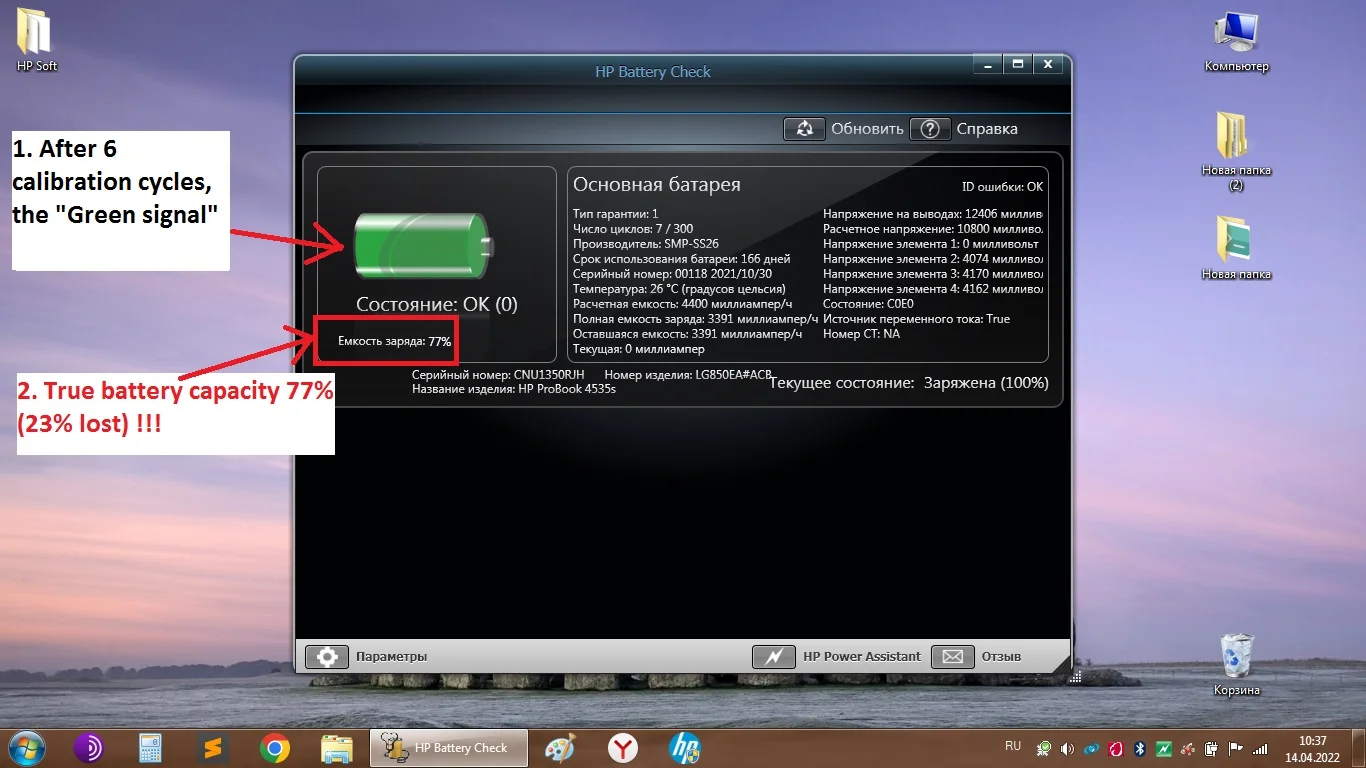Viewport: 1366px width, 768px height.
Task: Launch Yandex Browser from the taskbar
Action: [622, 748]
